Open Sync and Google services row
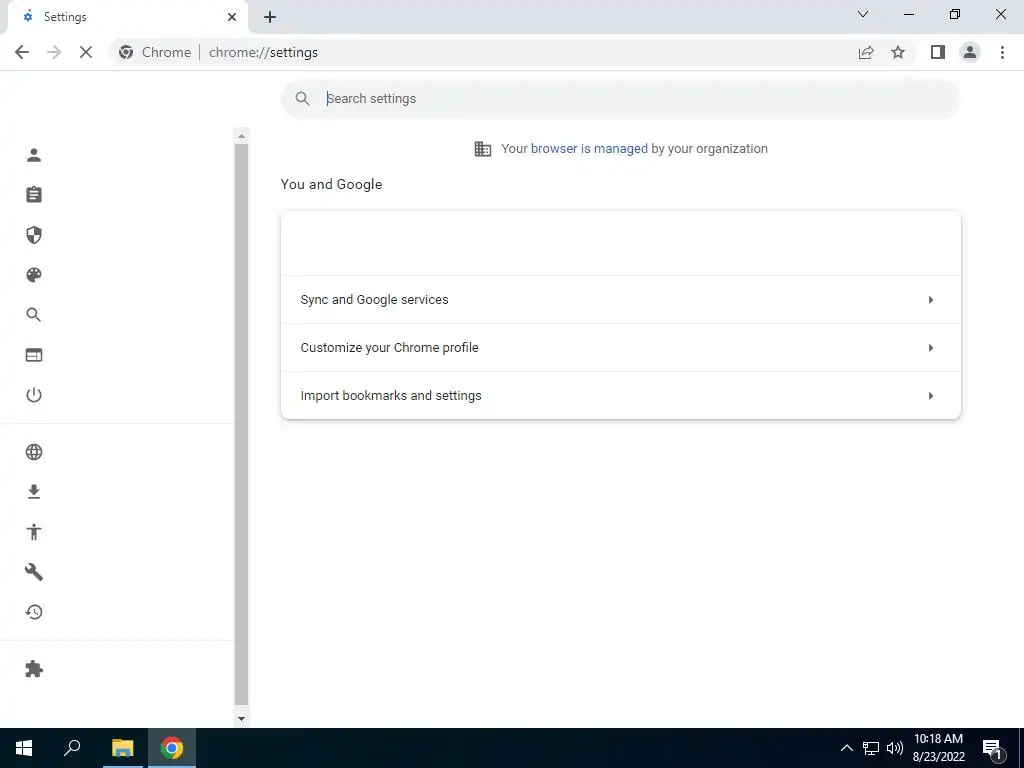Image resolution: width=1024 pixels, height=768 pixels. (x=620, y=300)
